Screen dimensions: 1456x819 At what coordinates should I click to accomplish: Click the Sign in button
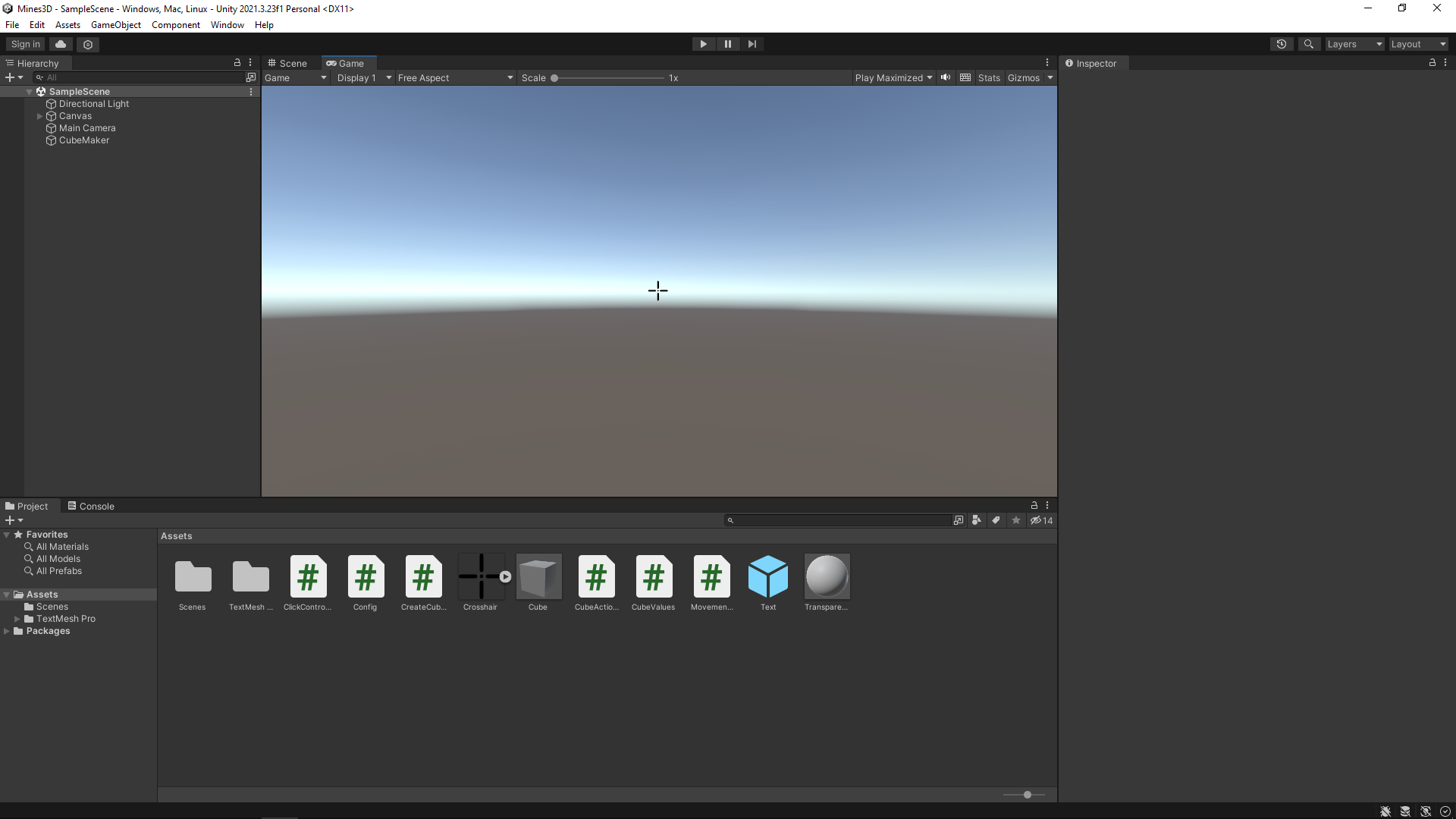[x=25, y=44]
